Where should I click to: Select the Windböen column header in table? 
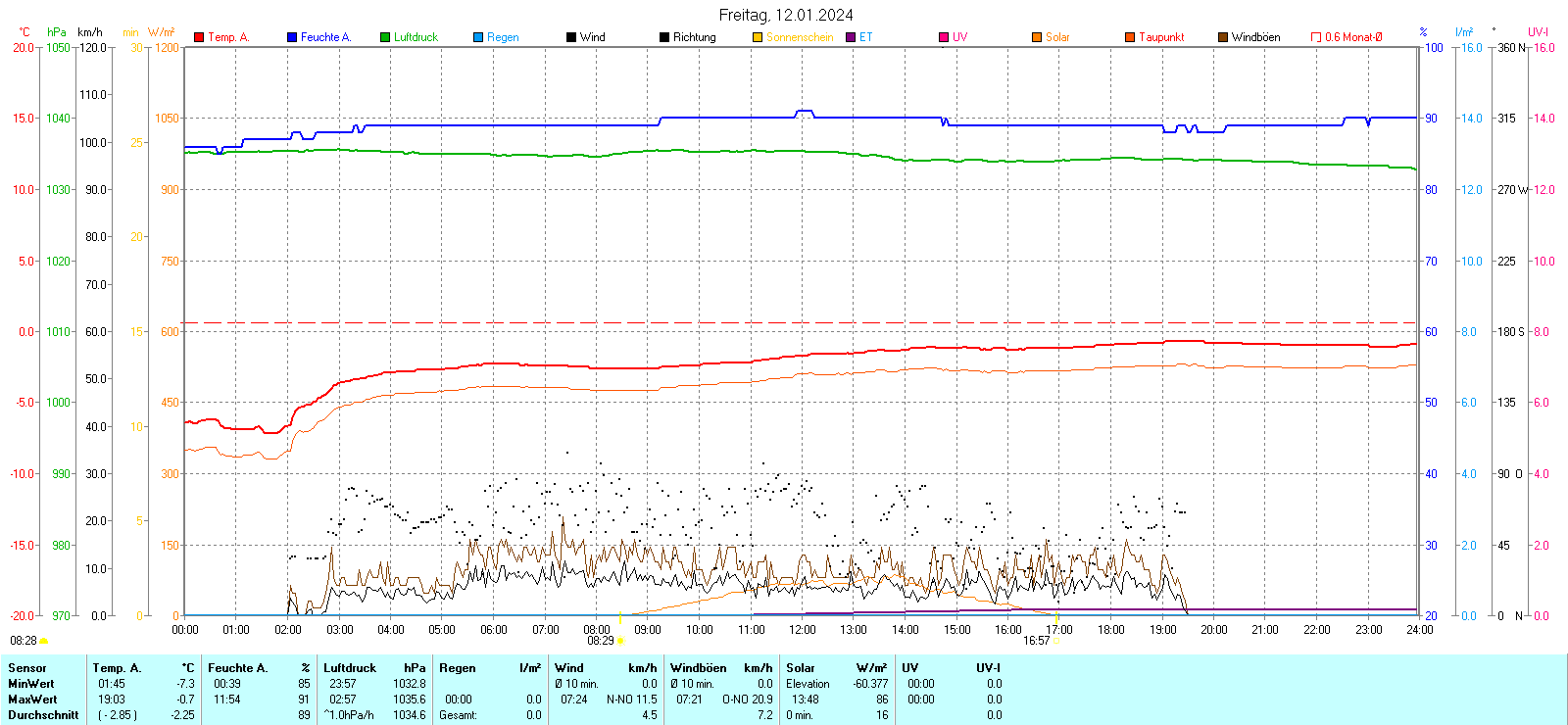(699, 668)
